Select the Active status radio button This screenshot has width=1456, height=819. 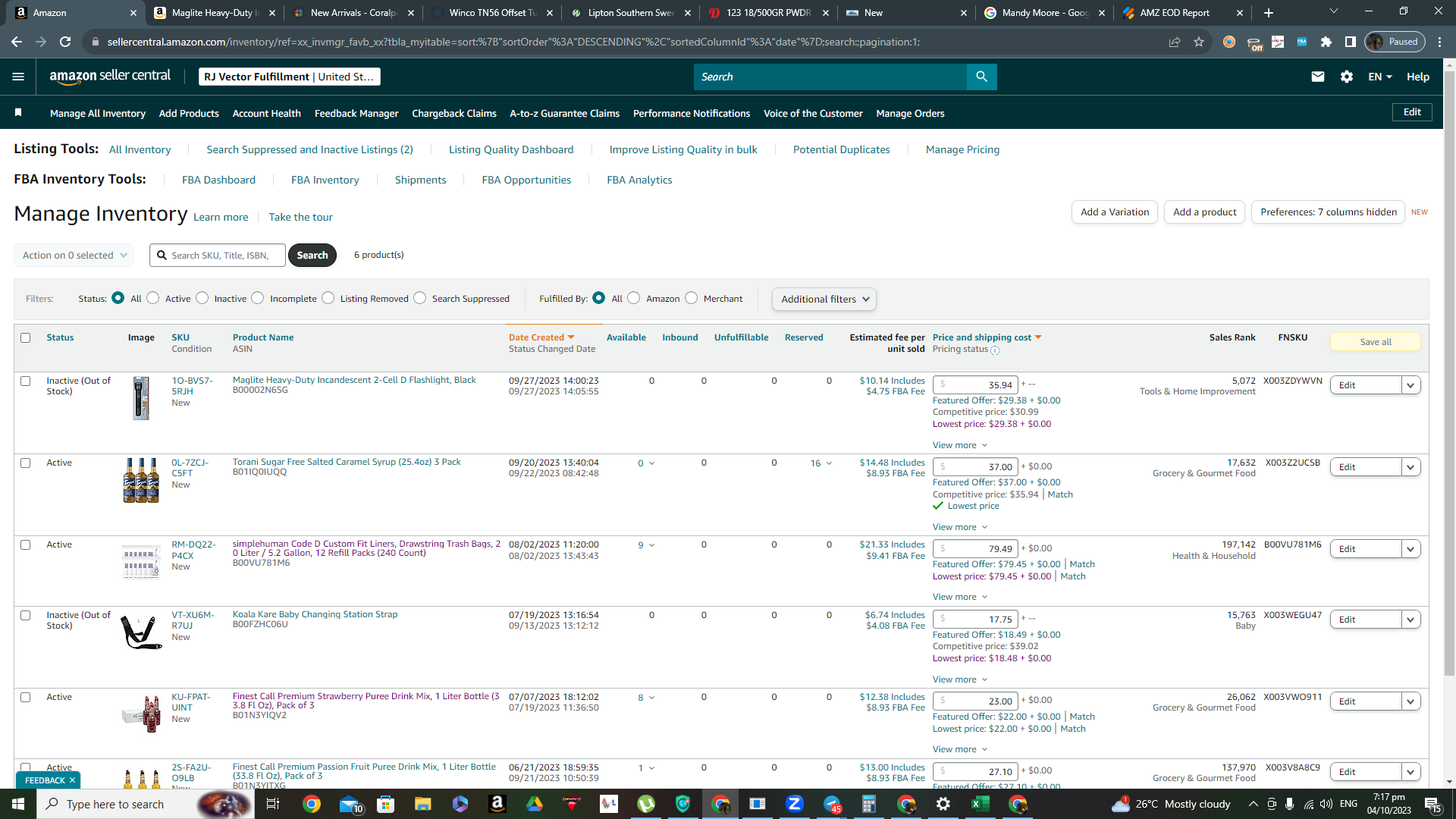153,298
